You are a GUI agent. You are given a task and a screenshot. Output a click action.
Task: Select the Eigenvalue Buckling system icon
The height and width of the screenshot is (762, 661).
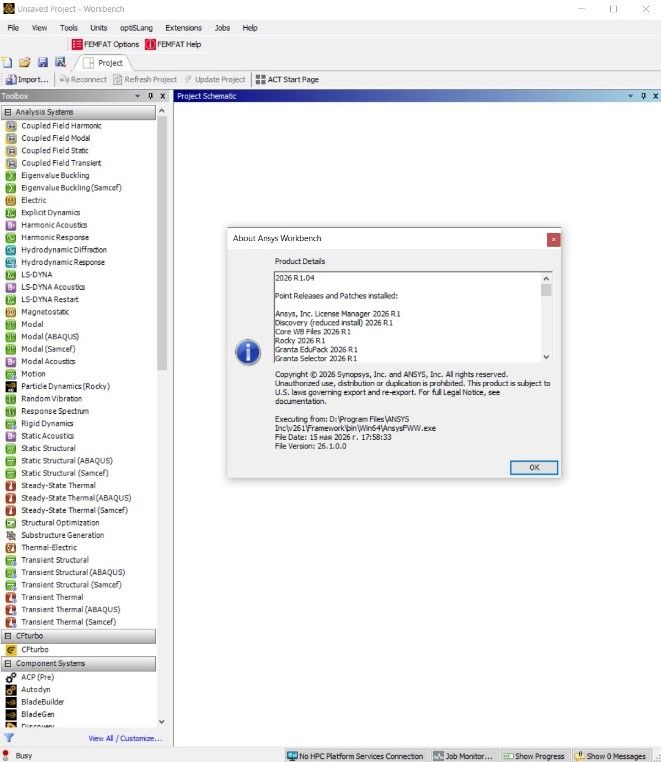(x=11, y=175)
